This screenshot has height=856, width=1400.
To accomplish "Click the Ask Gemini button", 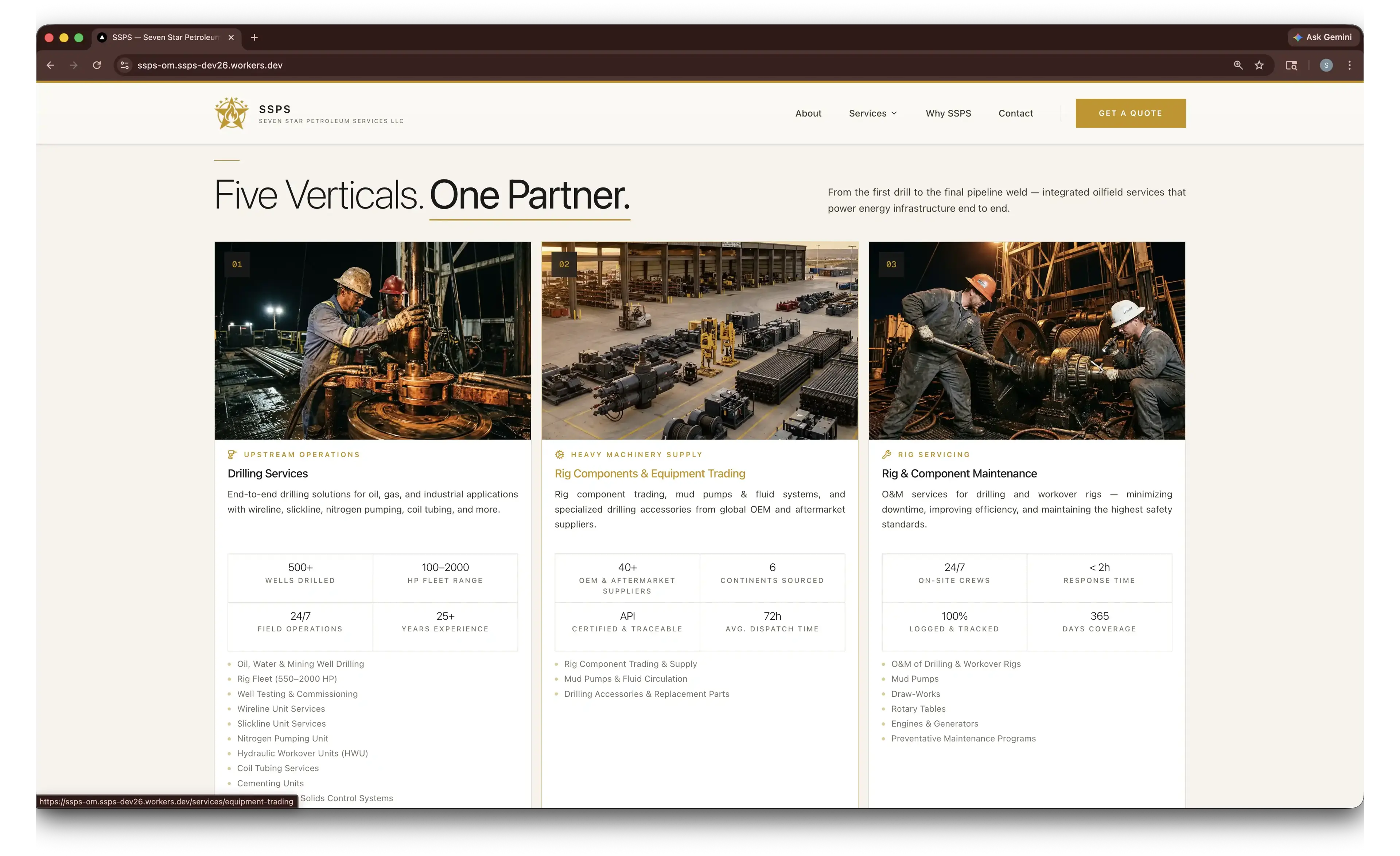I will pyautogui.click(x=1322, y=38).
